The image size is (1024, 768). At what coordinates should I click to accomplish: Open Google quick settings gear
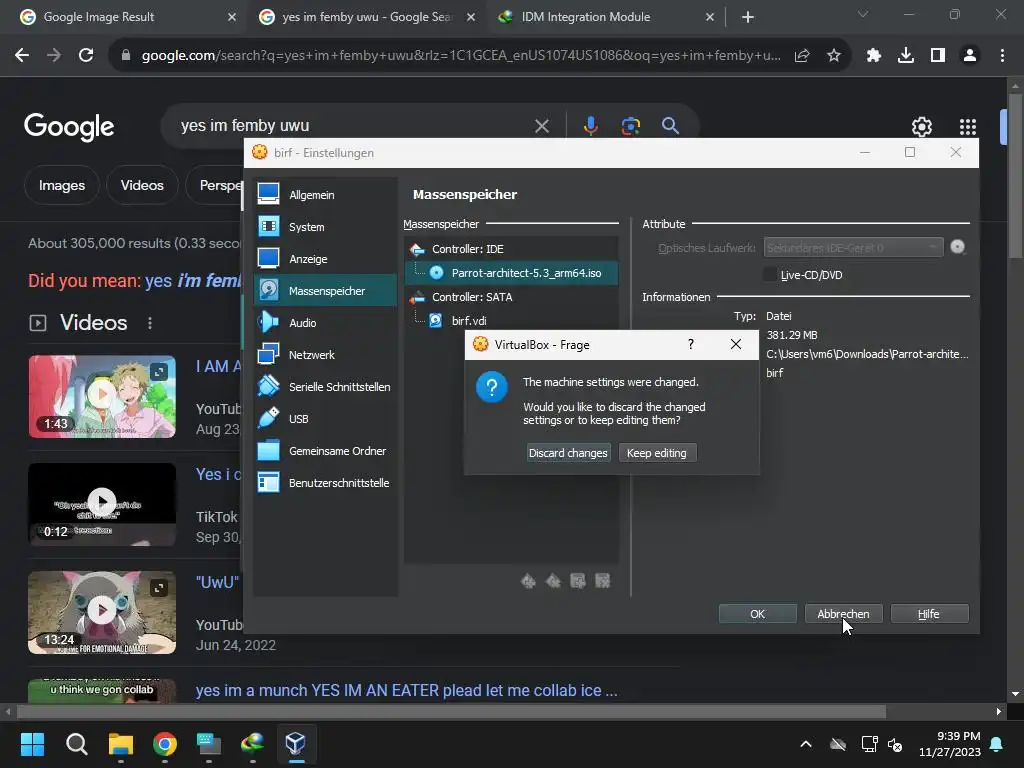(921, 127)
